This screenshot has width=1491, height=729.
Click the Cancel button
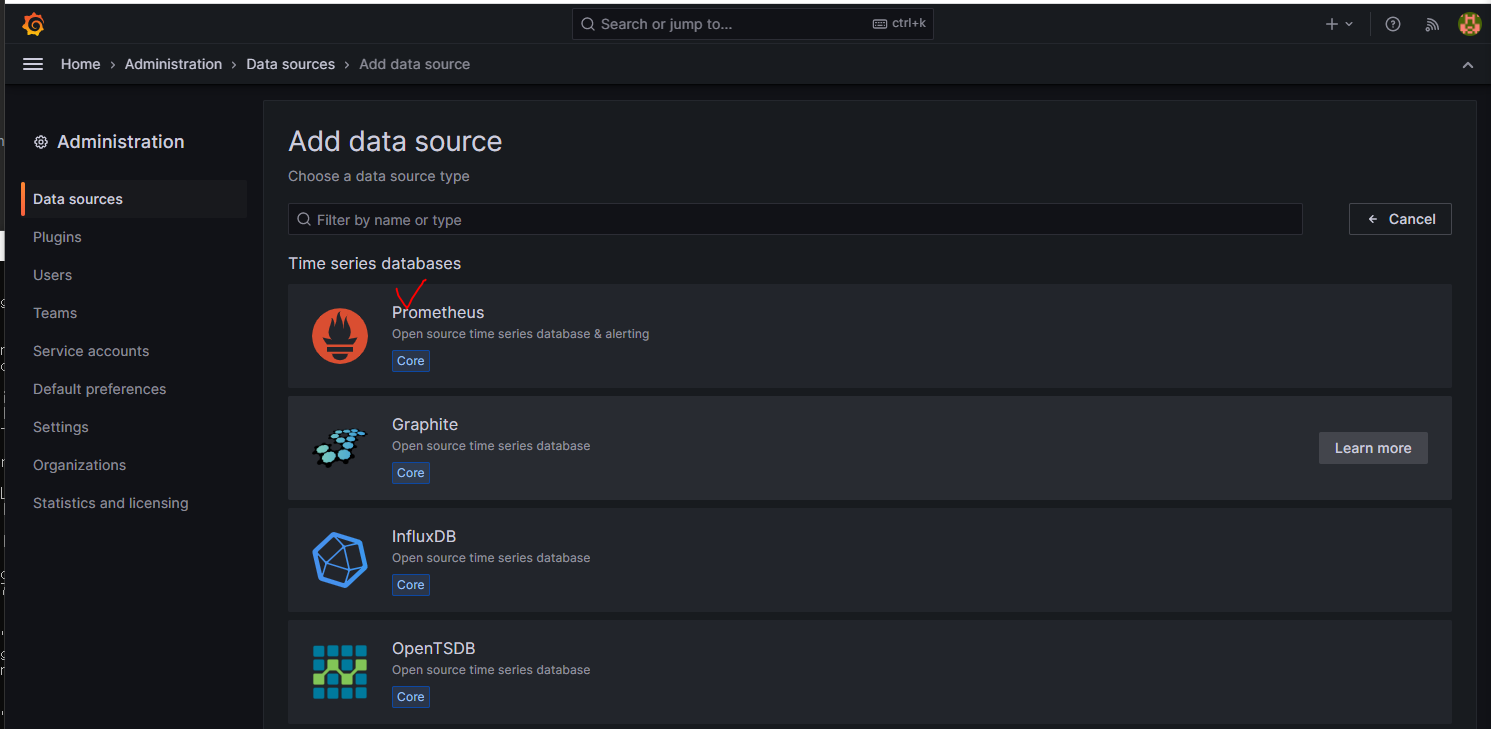click(1400, 219)
